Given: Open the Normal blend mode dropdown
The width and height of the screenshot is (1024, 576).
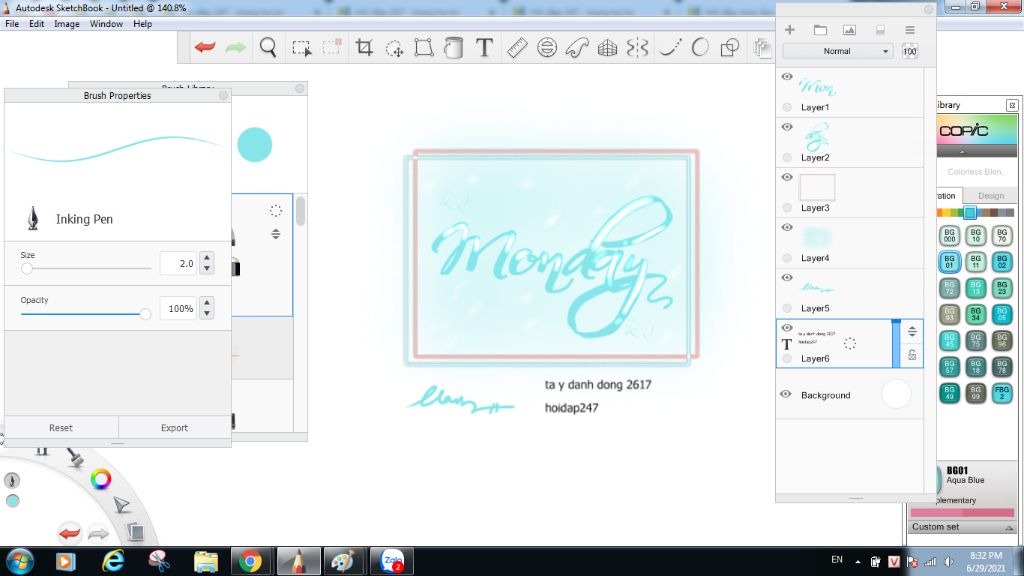Looking at the screenshot, I should point(838,51).
